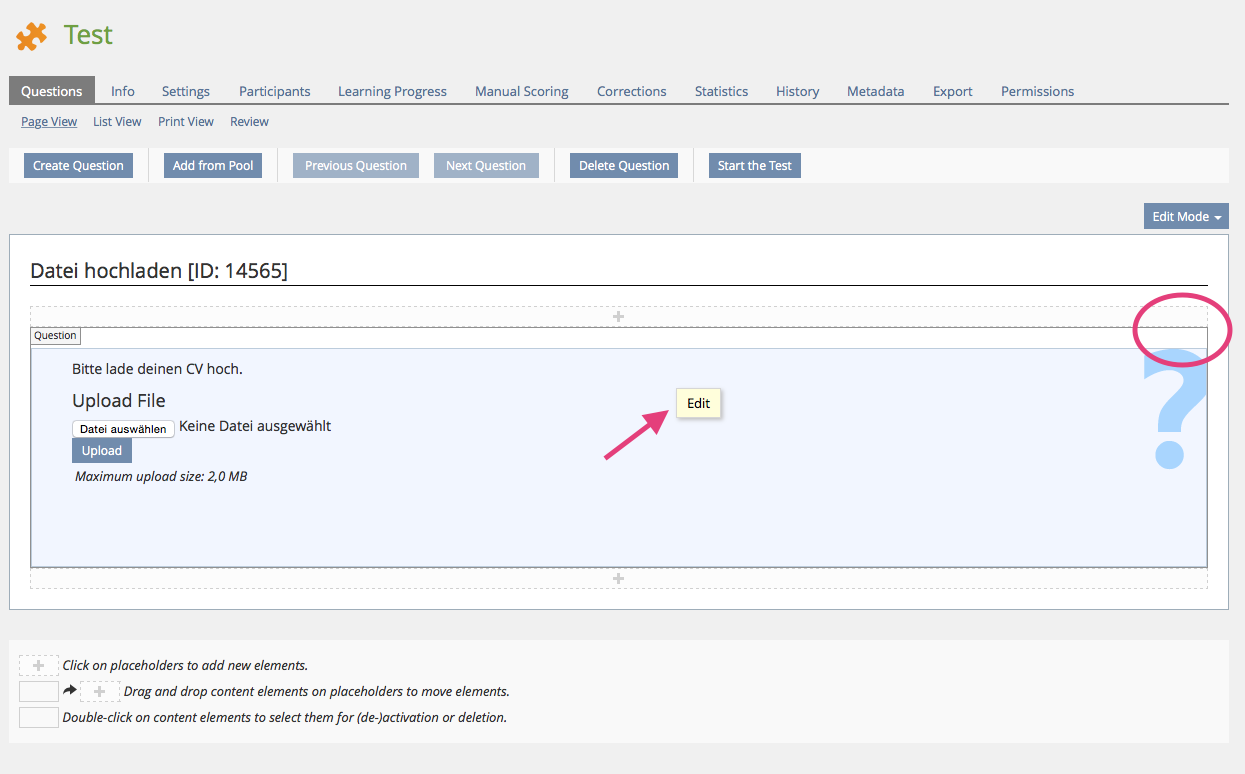
Task: Select the Permissions tab
Action: coord(1037,91)
